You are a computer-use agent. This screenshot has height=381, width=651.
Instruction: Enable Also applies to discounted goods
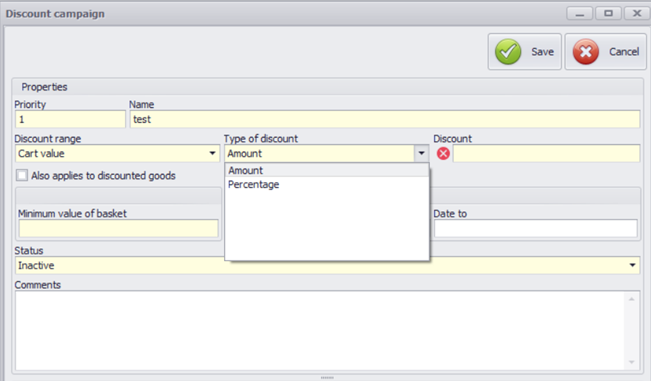pos(22,175)
